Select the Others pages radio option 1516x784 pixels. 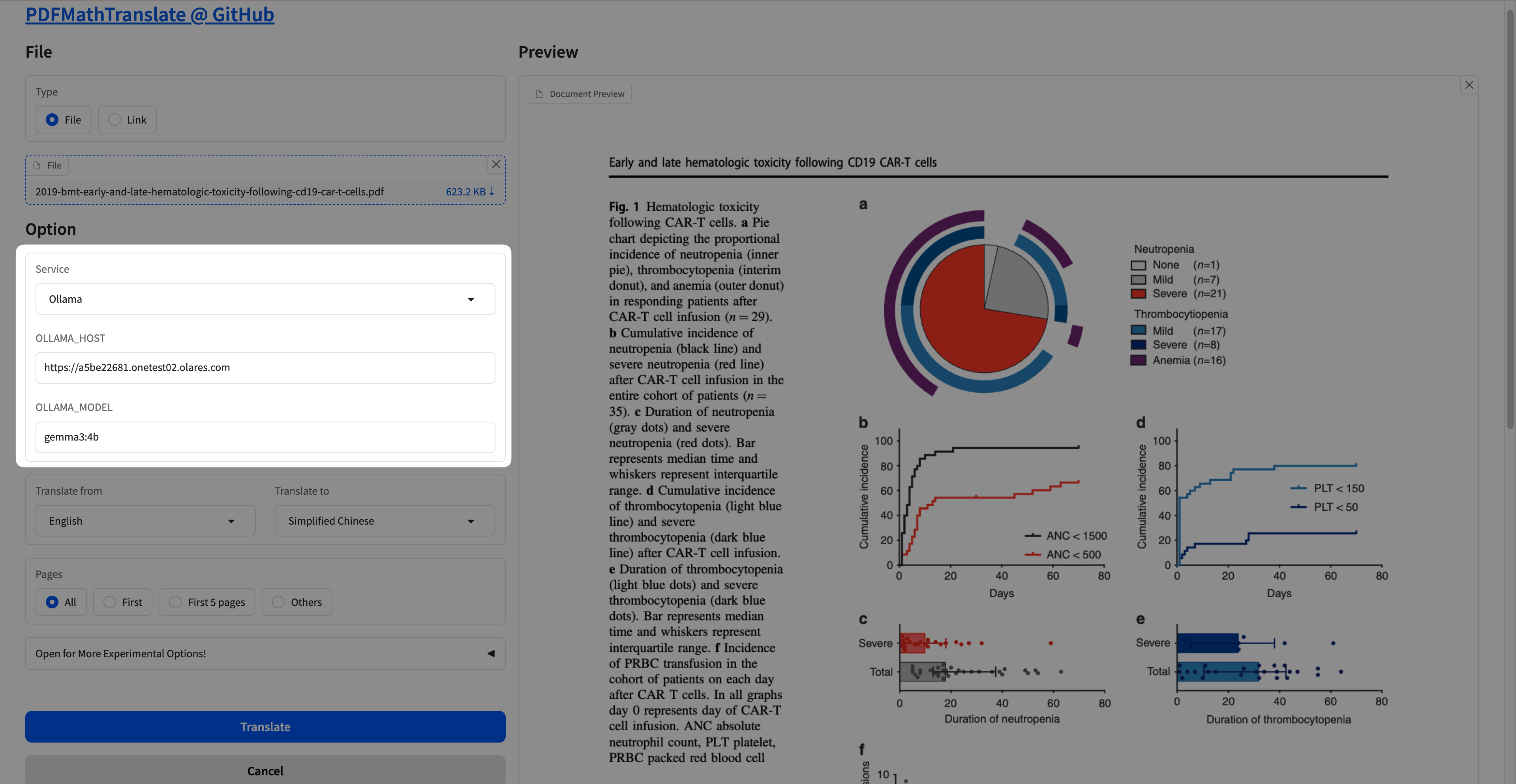pyautogui.click(x=278, y=602)
